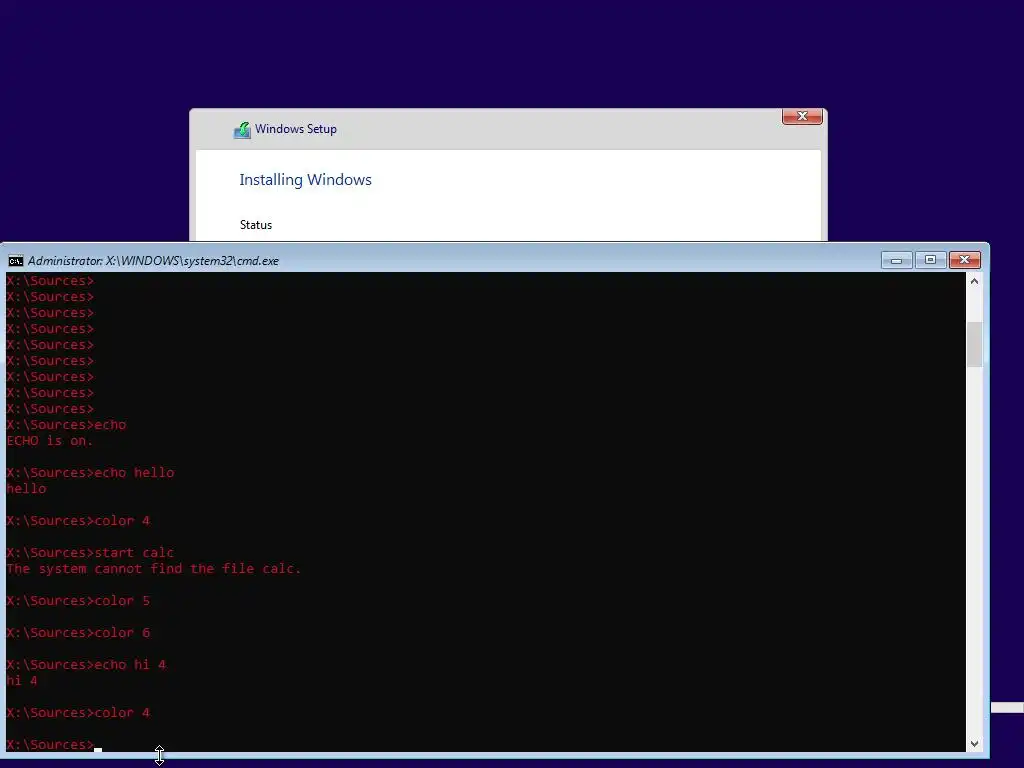This screenshot has height=768, width=1024.
Task: Click the 'Installing Windows' heading in Setup
Action: point(305,180)
